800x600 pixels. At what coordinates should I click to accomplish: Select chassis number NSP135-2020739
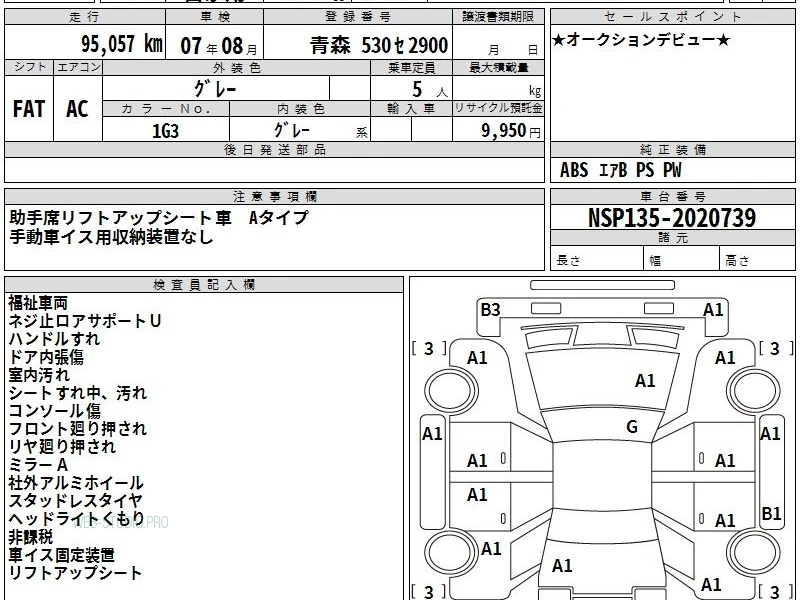coord(672,218)
